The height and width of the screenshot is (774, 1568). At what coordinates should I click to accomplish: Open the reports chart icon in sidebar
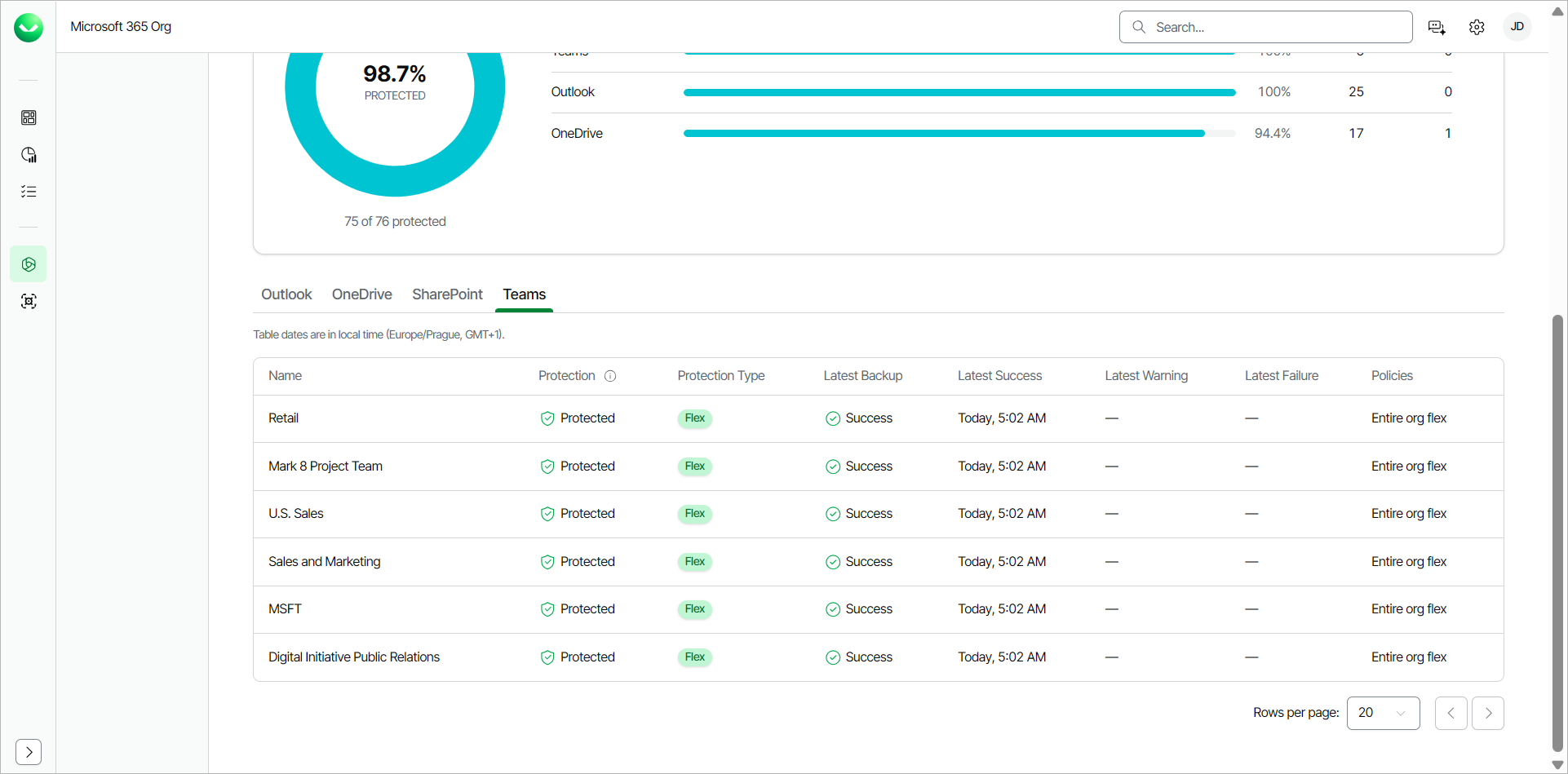(x=29, y=155)
